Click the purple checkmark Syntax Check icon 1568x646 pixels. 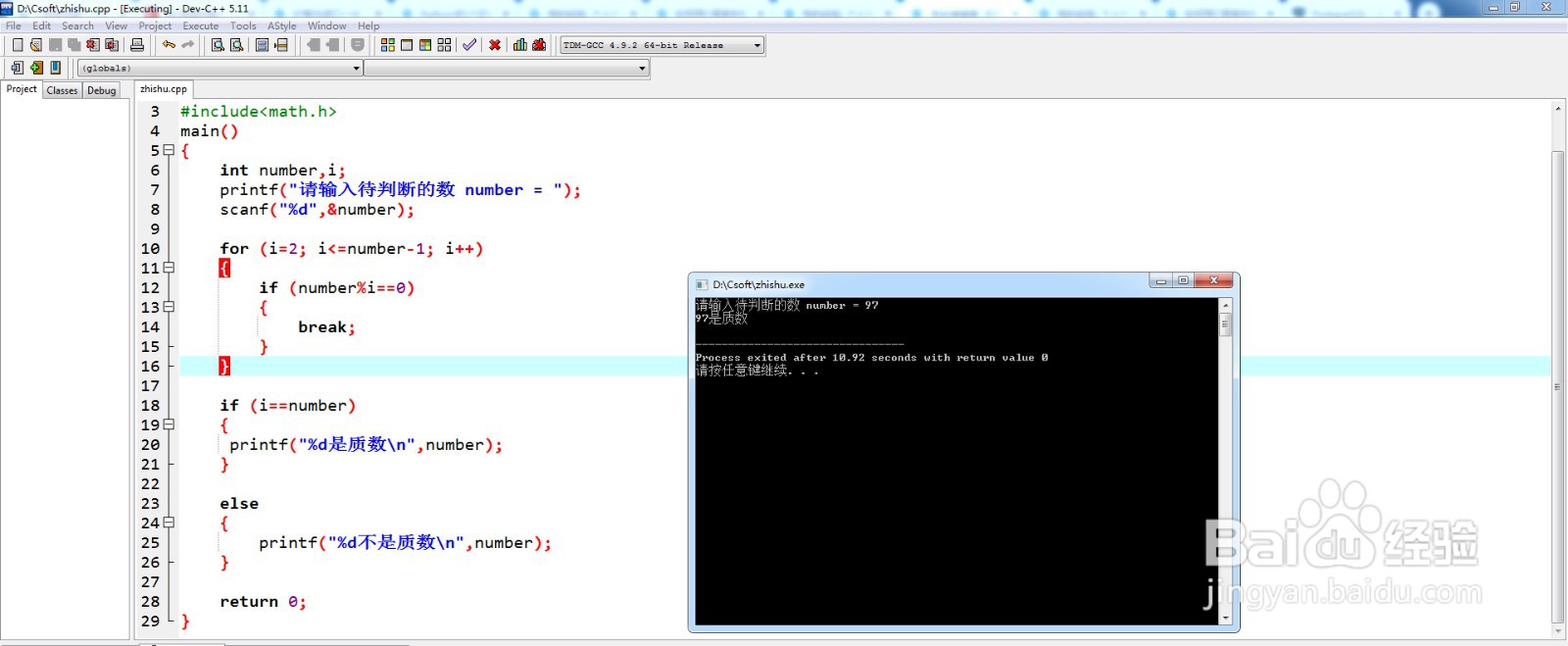click(x=469, y=45)
